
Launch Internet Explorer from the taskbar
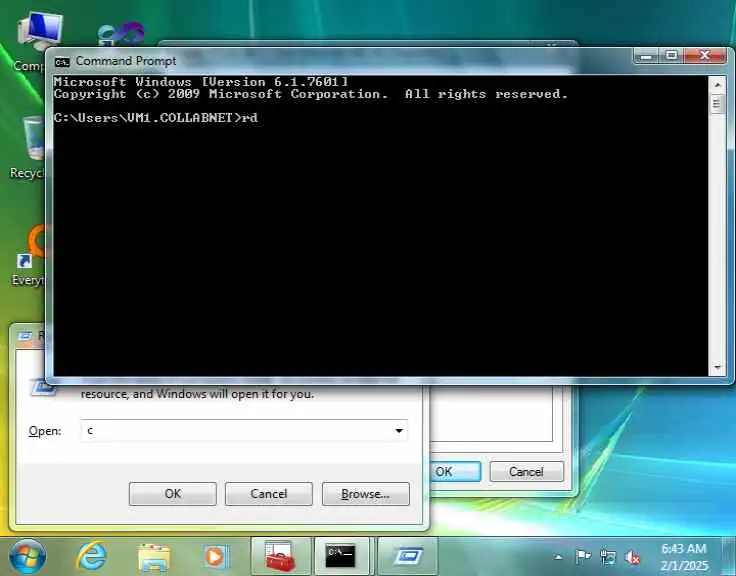pyautogui.click(x=92, y=557)
